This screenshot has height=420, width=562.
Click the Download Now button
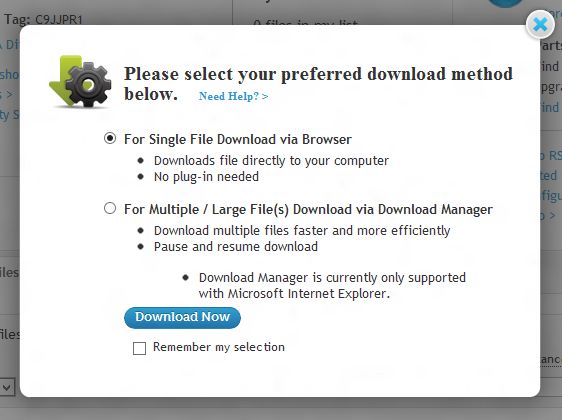point(182,318)
